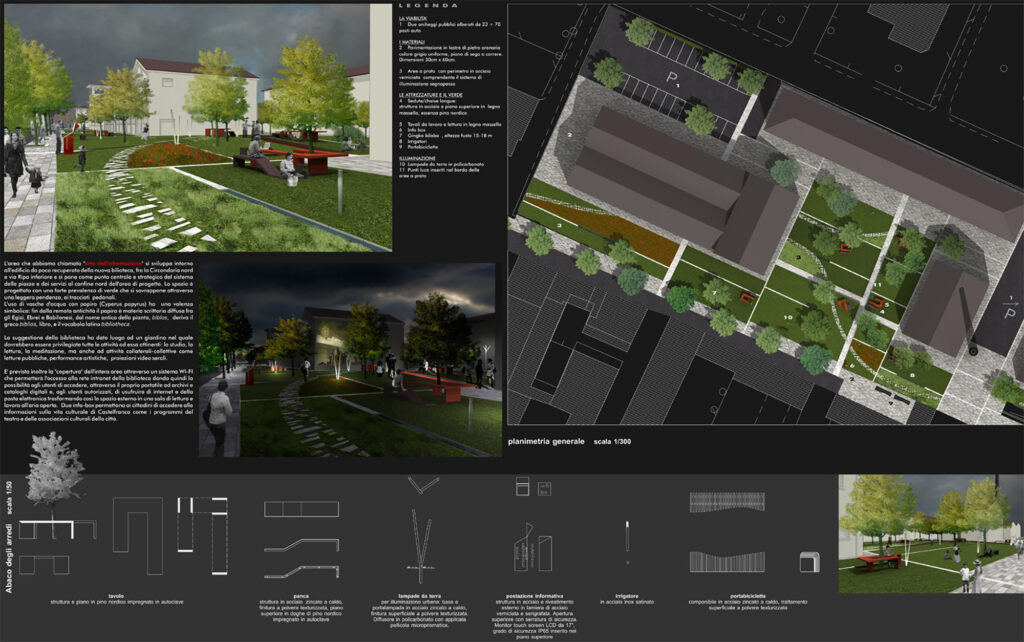Click the "panca" furniture label
Screen dimensions: 1024x642
point(300,596)
